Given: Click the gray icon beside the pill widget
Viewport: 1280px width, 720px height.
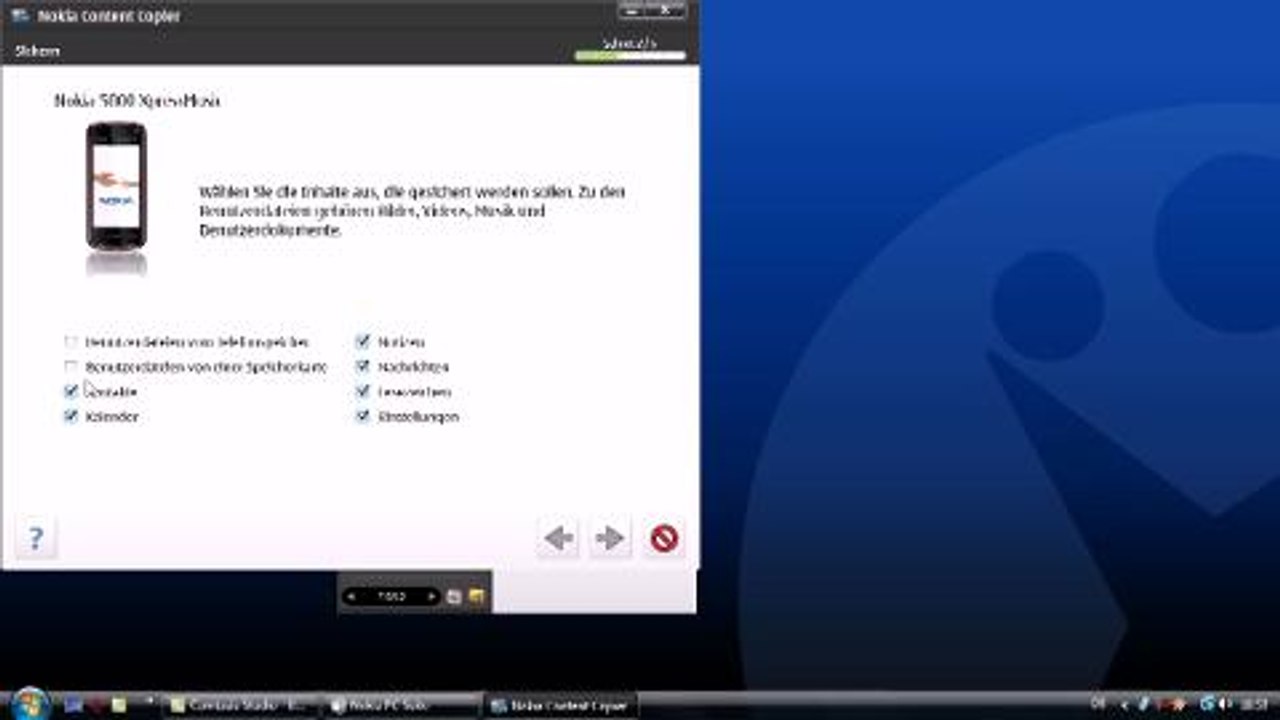Looking at the screenshot, I should pyautogui.click(x=454, y=597).
